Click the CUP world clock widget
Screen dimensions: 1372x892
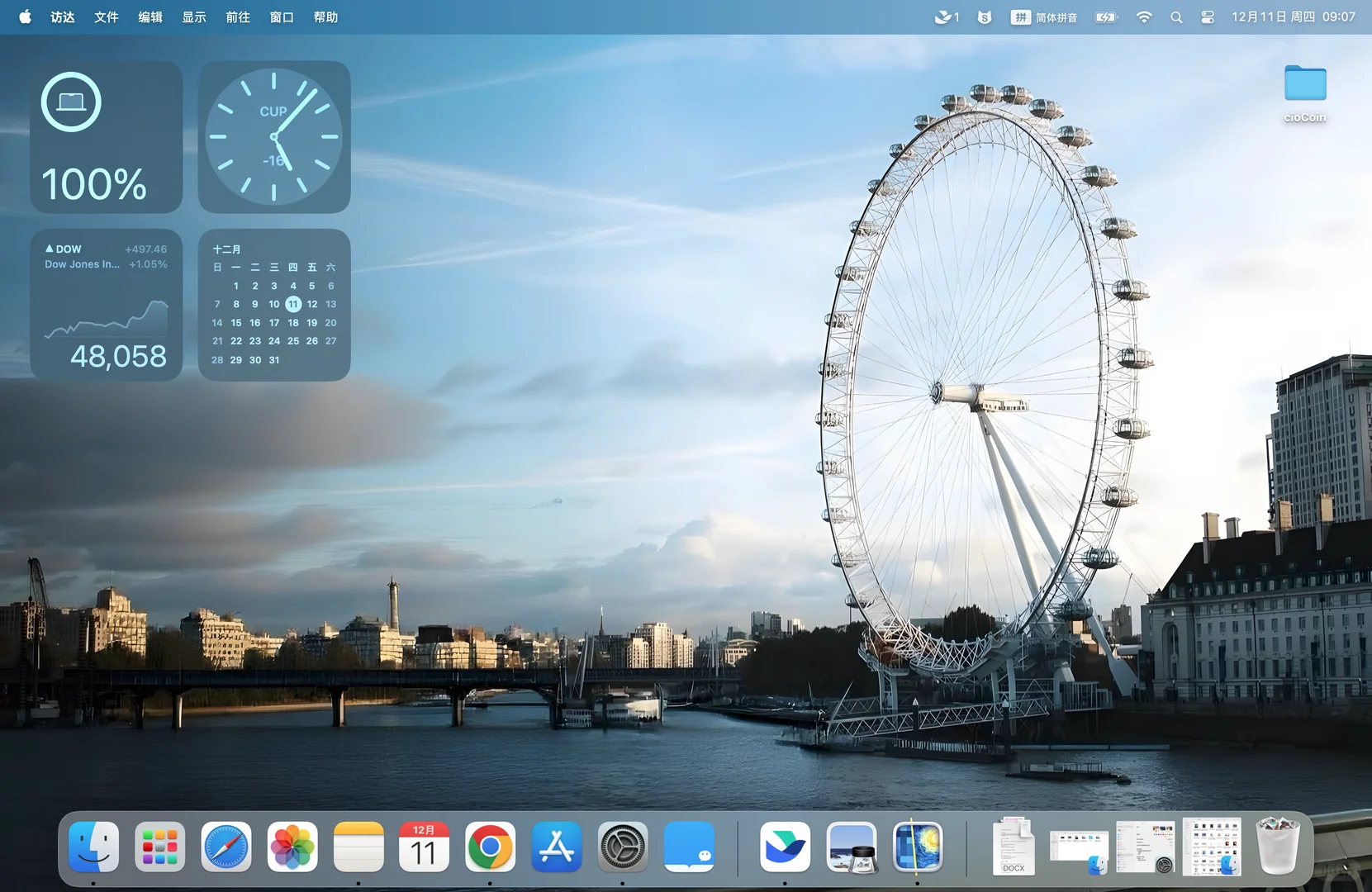(x=274, y=137)
